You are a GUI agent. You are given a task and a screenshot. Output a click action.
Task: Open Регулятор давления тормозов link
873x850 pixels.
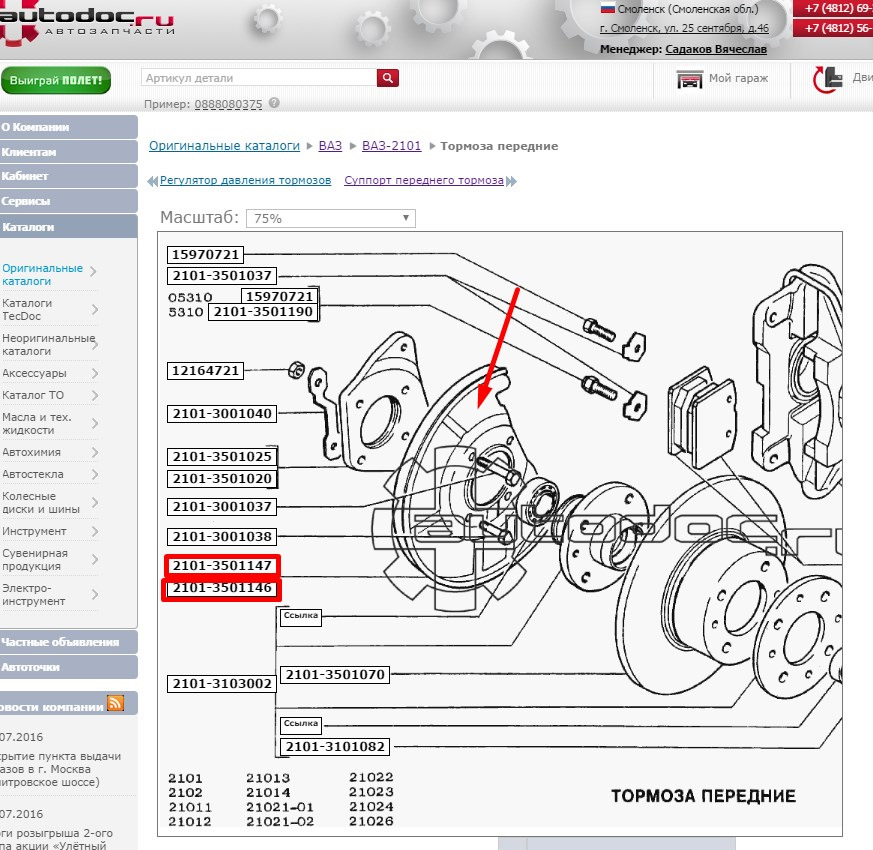pyautogui.click(x=246, y=180)
